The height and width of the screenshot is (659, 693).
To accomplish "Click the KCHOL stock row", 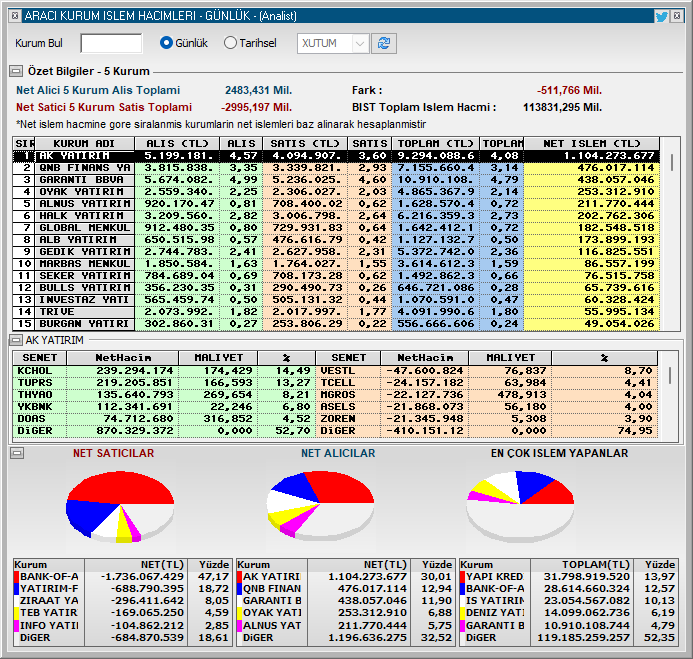I will pyautogui.click(x=164, y=371).
